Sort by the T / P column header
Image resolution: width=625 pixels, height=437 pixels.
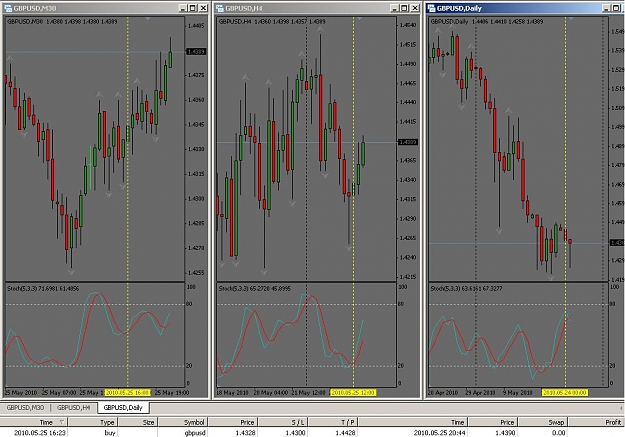pos(333,422)
